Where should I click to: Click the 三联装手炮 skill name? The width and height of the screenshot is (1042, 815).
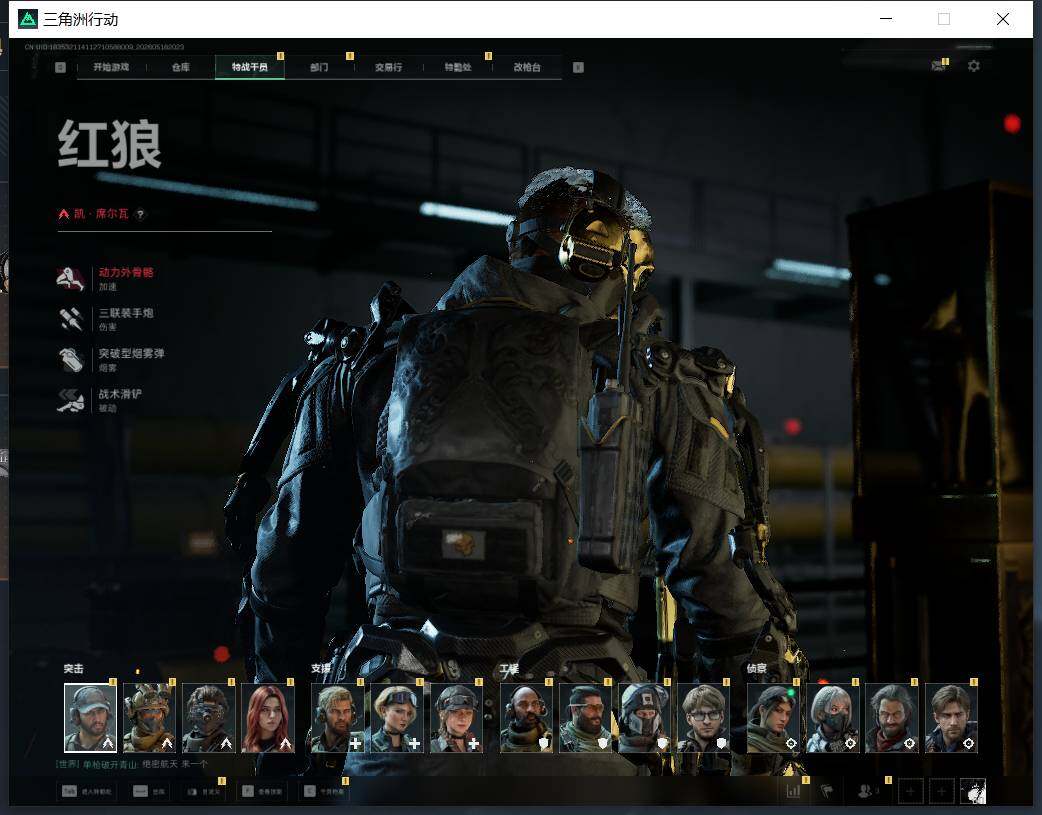point(126,313)
